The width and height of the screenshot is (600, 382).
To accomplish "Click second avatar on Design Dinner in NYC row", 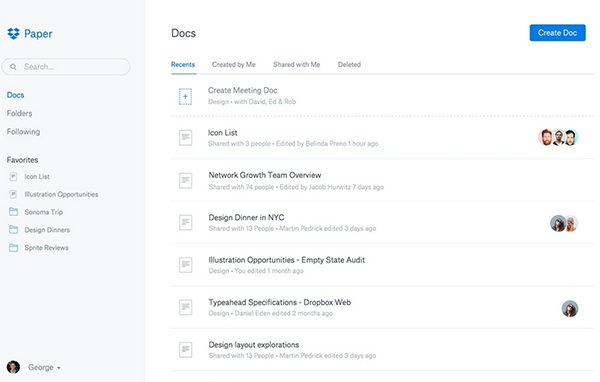I will pos(572,224).
